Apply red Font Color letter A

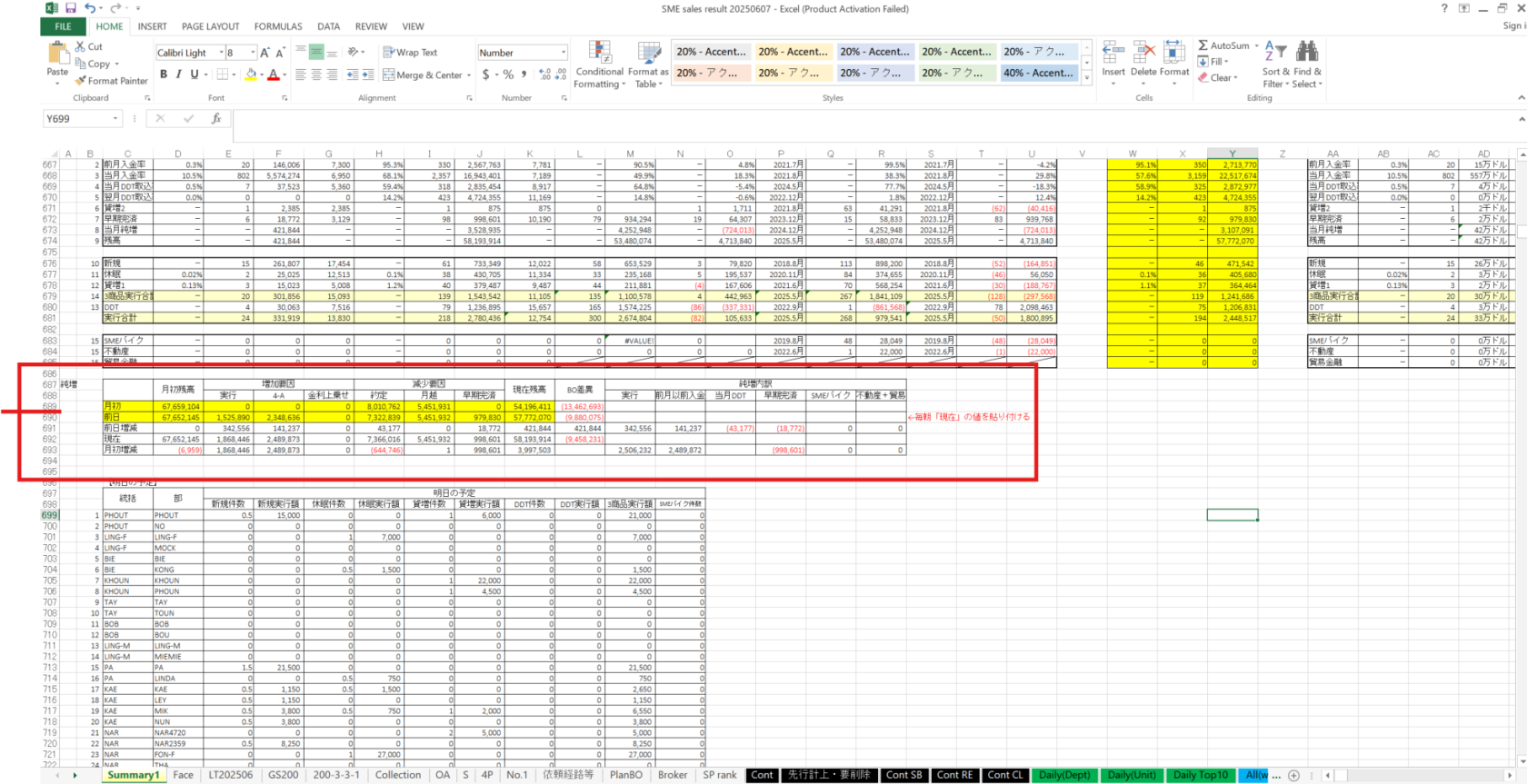273,74
